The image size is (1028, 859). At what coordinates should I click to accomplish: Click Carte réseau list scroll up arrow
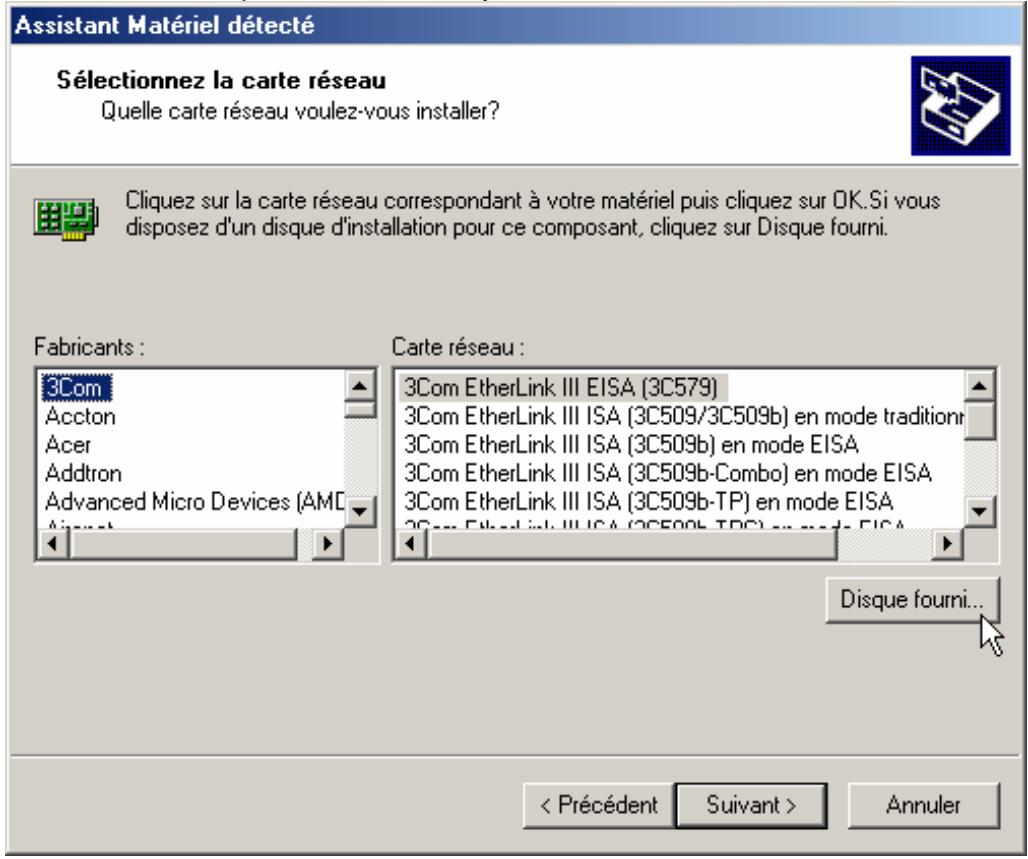pyautogui.click(x=979, y=385)
